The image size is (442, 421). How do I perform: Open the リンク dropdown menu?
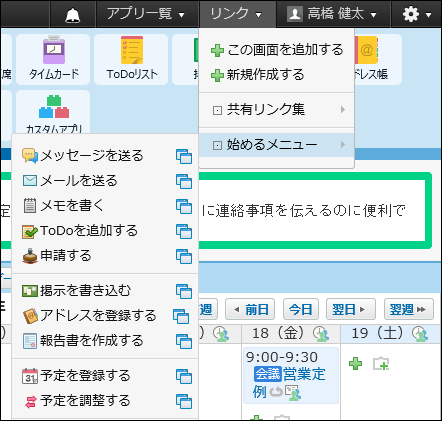coord(237,14)
